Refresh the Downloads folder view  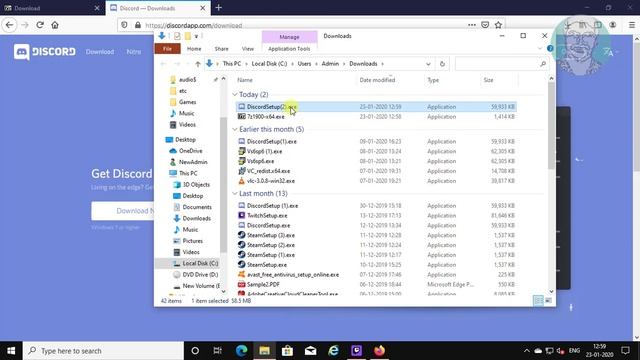pyautogui.click(x=442, y=64)
